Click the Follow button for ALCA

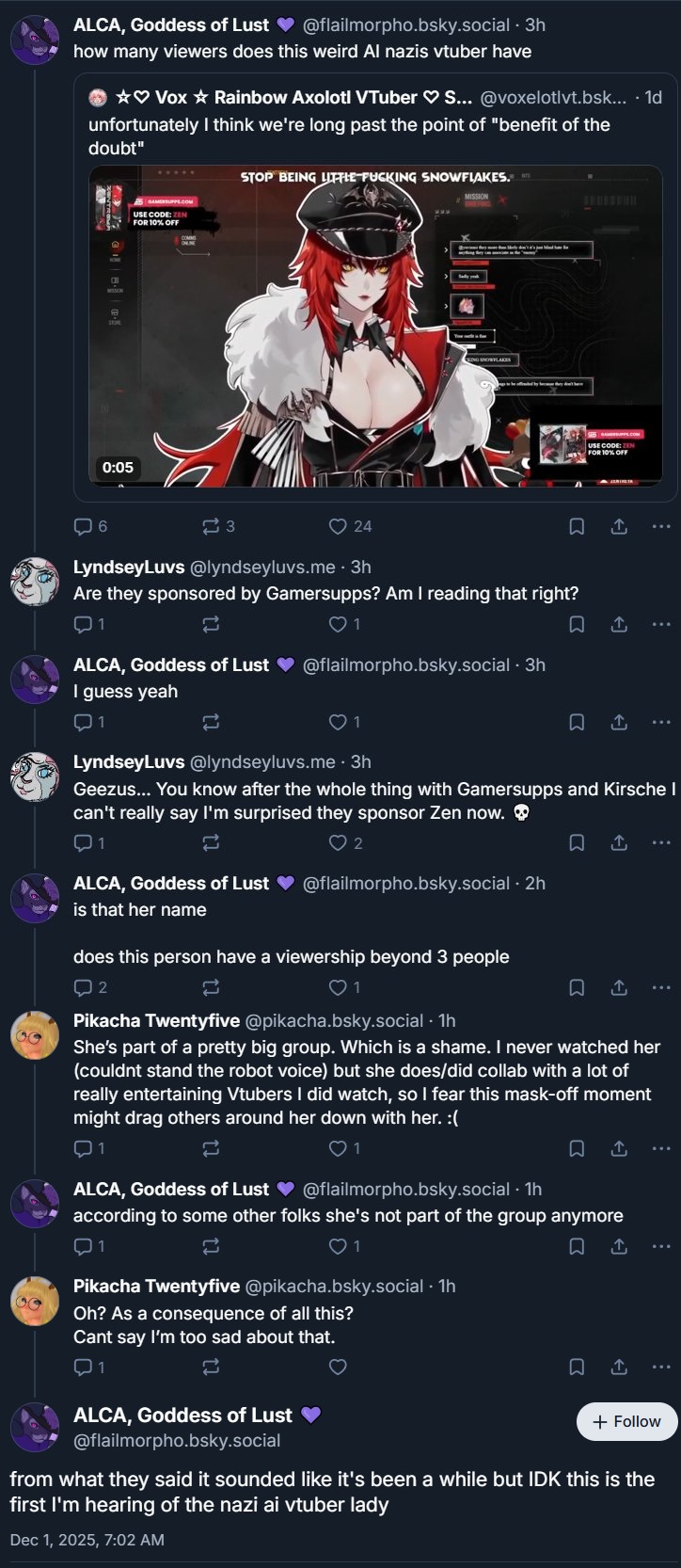[626, 1421]
